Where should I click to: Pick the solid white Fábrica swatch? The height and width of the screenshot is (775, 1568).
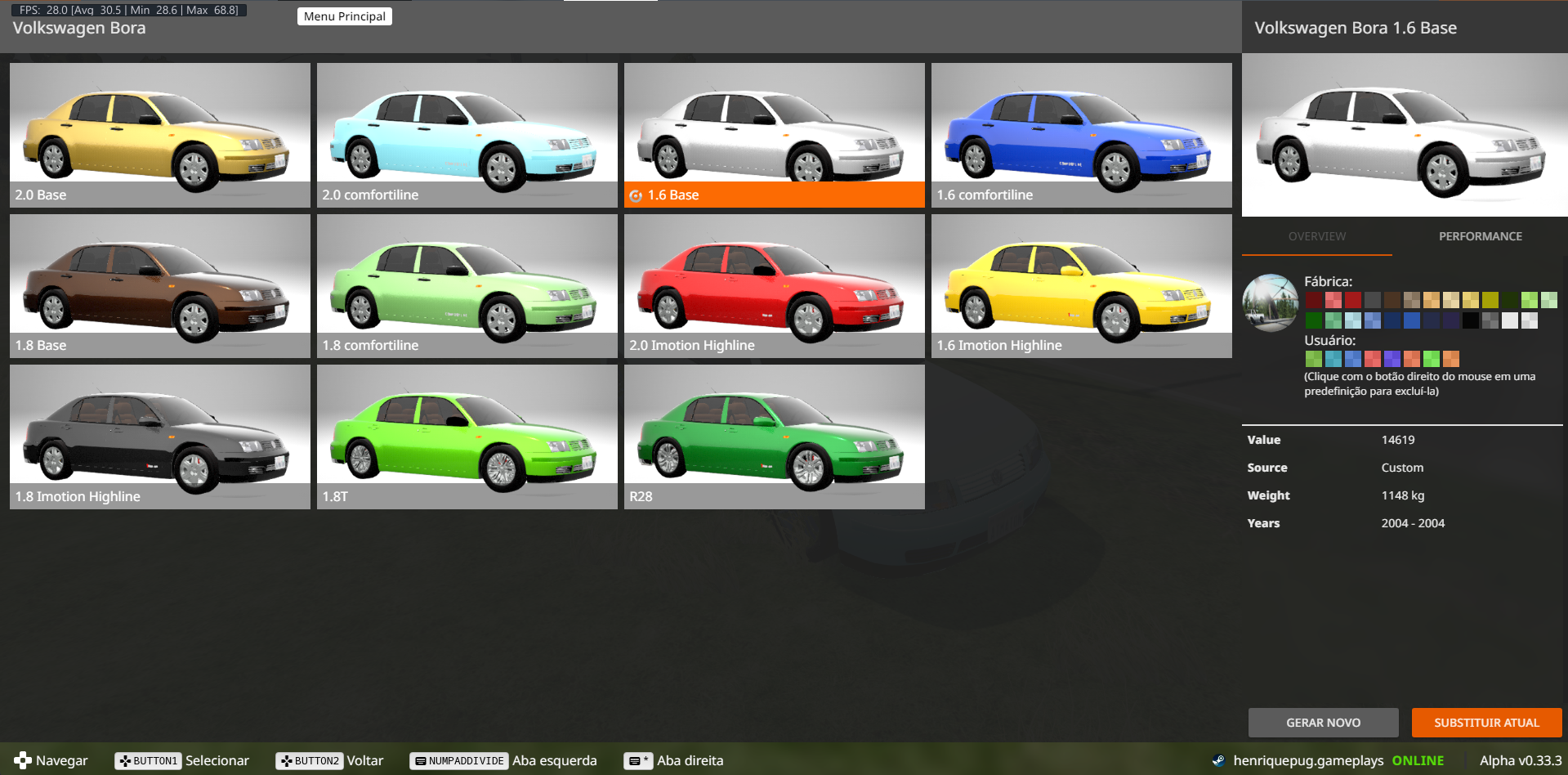click(x=1510, y=320)
